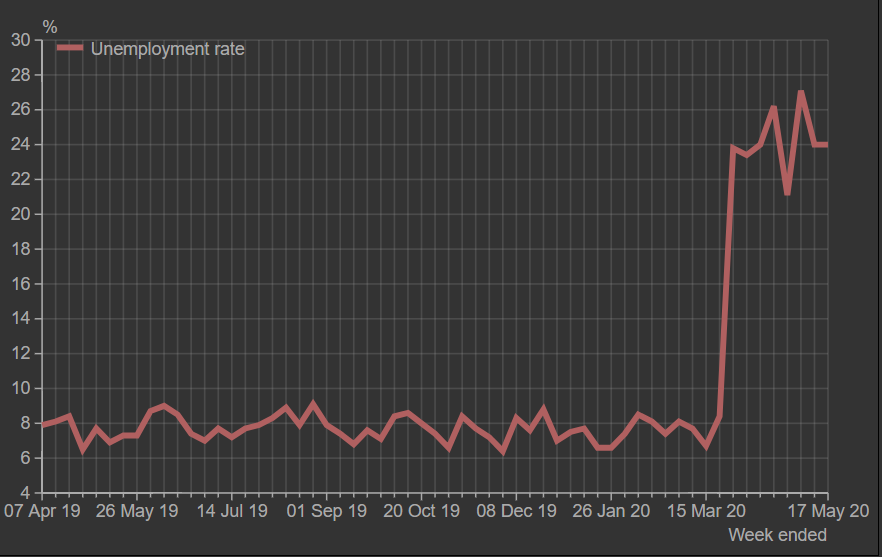This screenshot has height=557, width=882.
Task: Click the highest peak of the unemployment line near 27%
Action: pyautogui.click(x=801, y=92)
